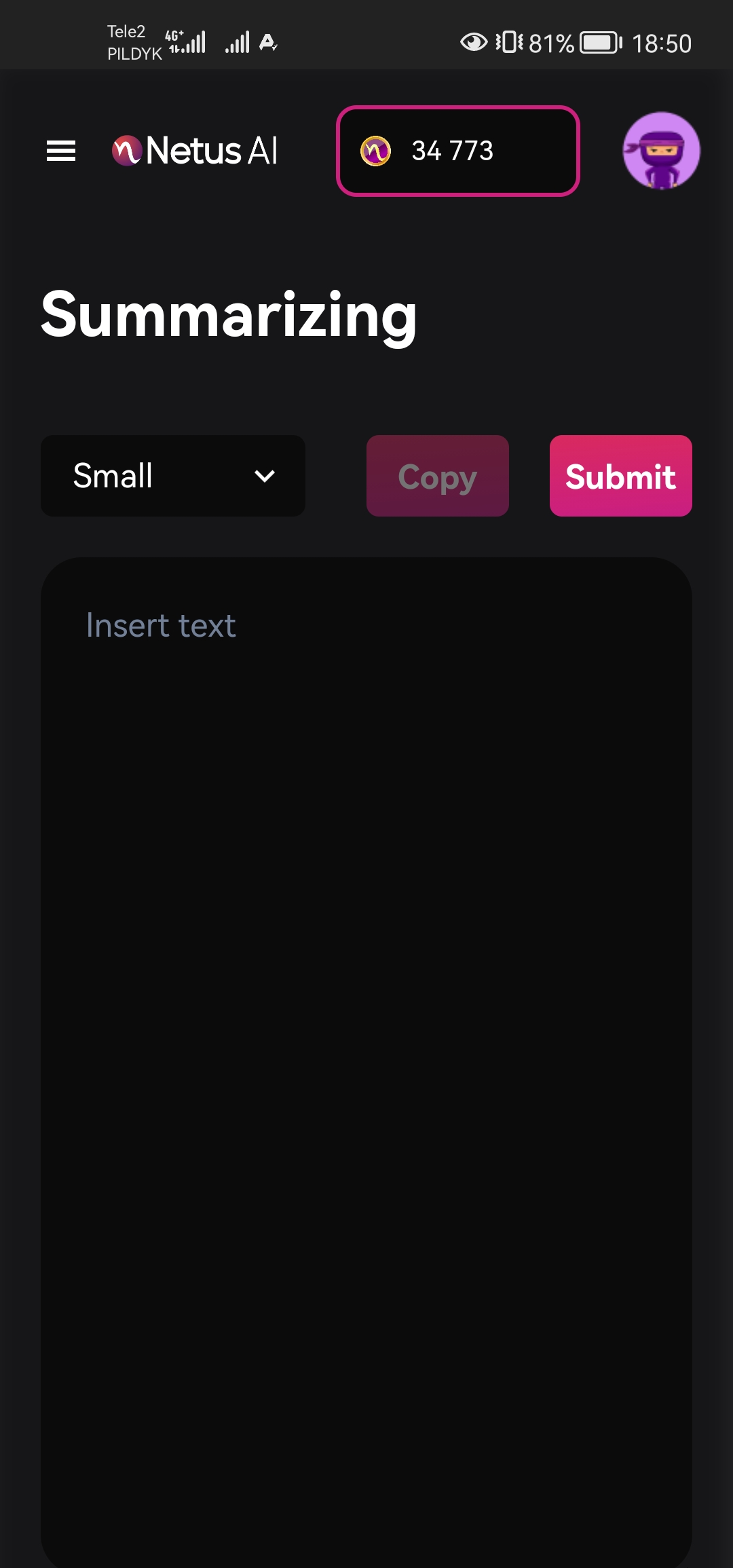733x1568 pixels.
Task: Tap the battery icon in status bar
Action: tap(601, 43)
